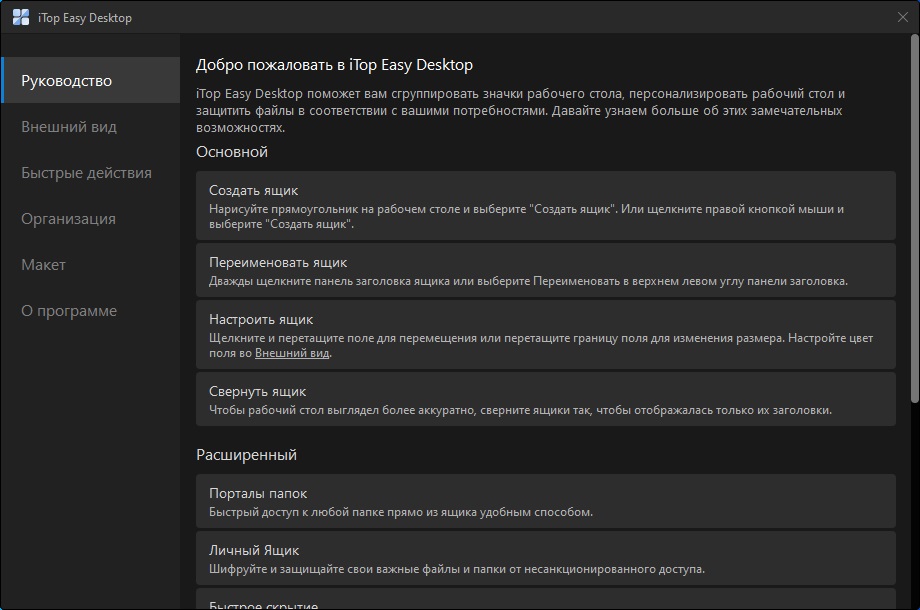Select the Порталы папок card
Screen dimensions: 920x610
coord(545,499)
